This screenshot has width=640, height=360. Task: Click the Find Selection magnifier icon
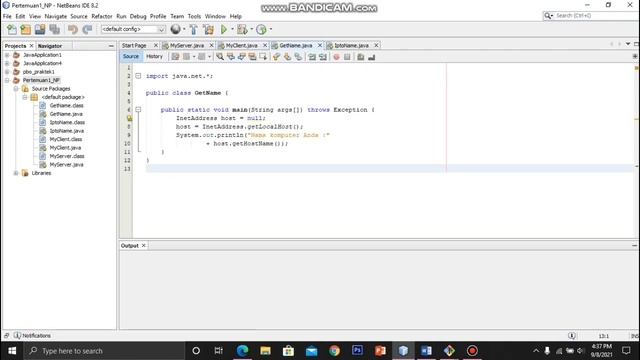pos(220,57)
